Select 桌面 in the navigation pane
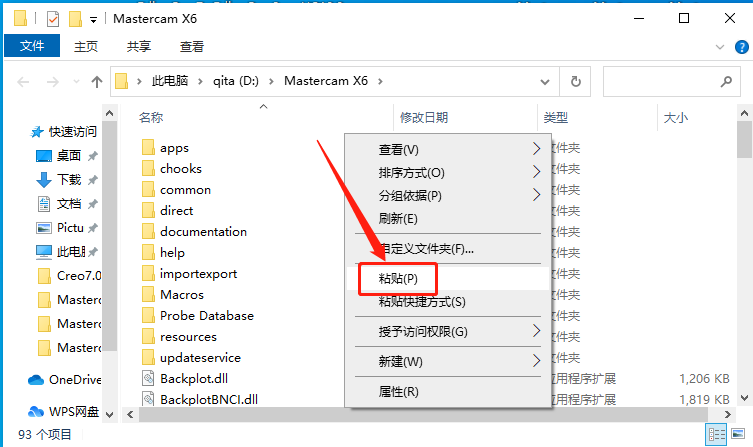 [67, 156]
